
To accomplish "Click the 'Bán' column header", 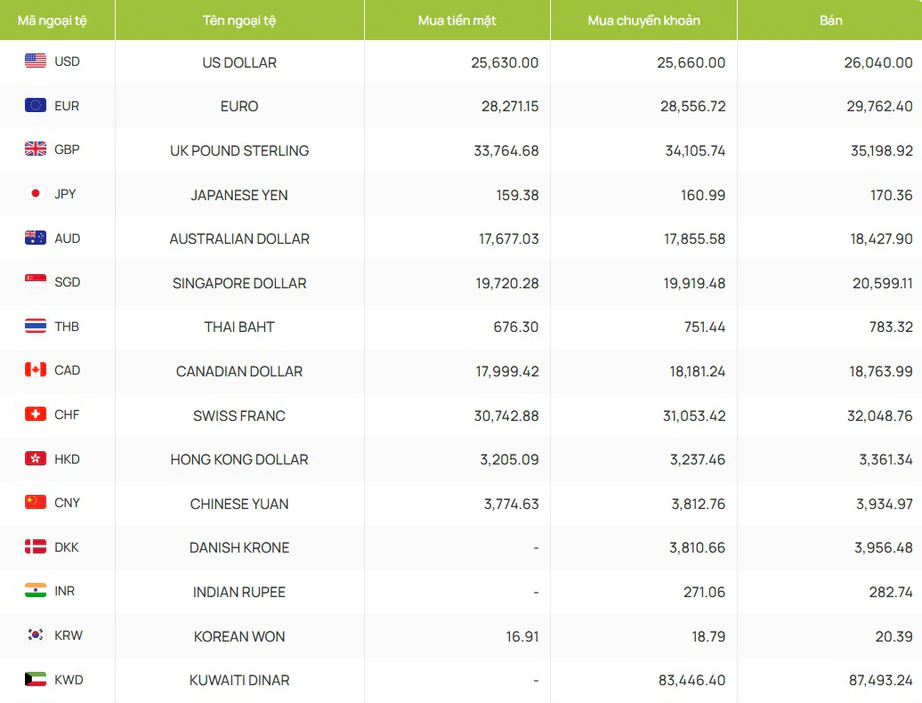I will (x=831, y=21).
